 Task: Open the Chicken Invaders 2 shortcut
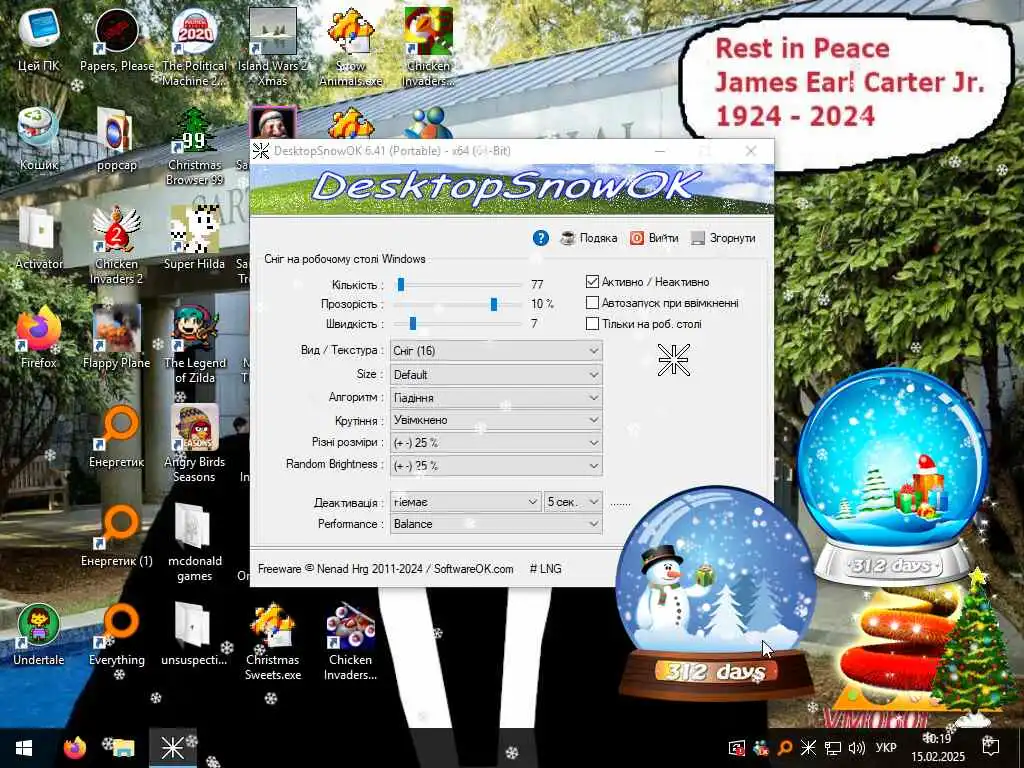117,246
